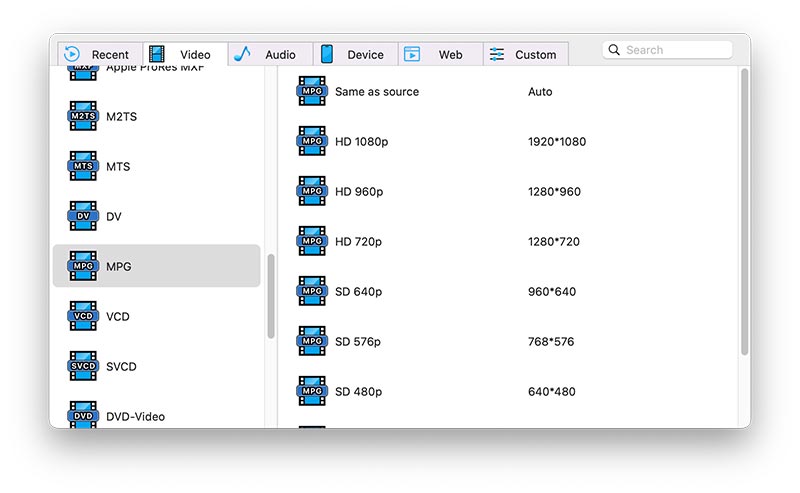Open the Device tab

pyautogui.click(x=356, y=54)
